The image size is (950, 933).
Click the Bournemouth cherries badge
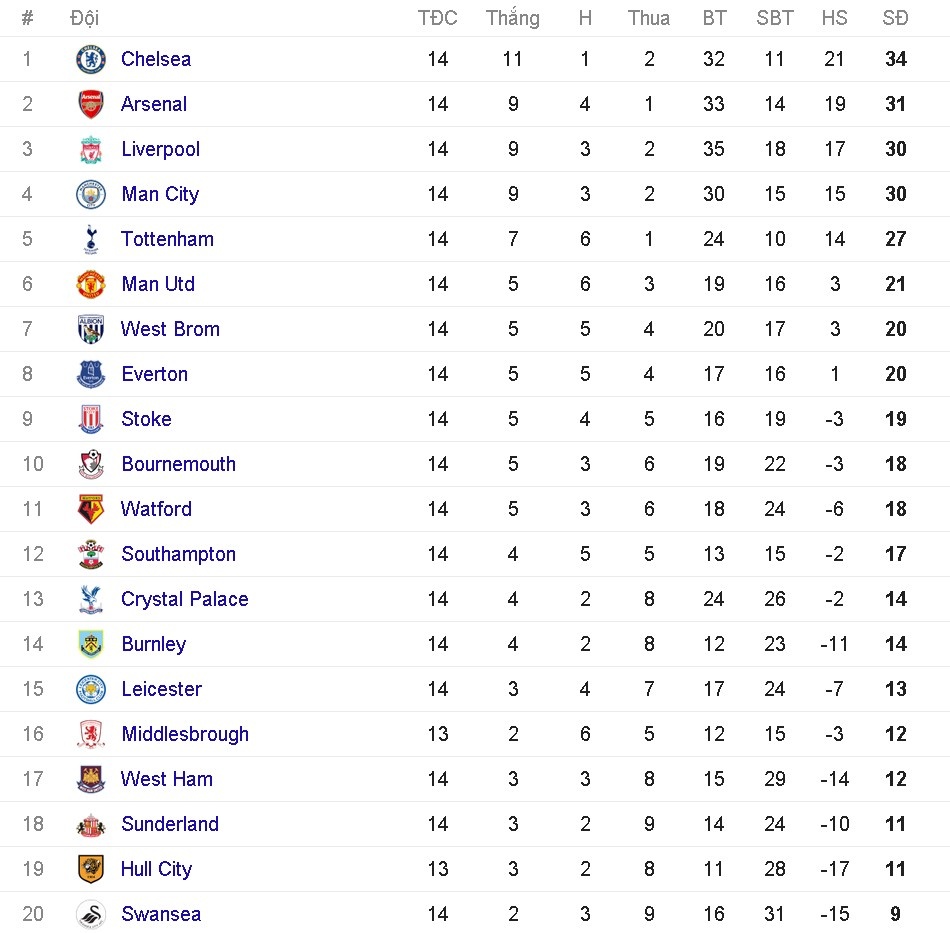(x=89, y=464)
